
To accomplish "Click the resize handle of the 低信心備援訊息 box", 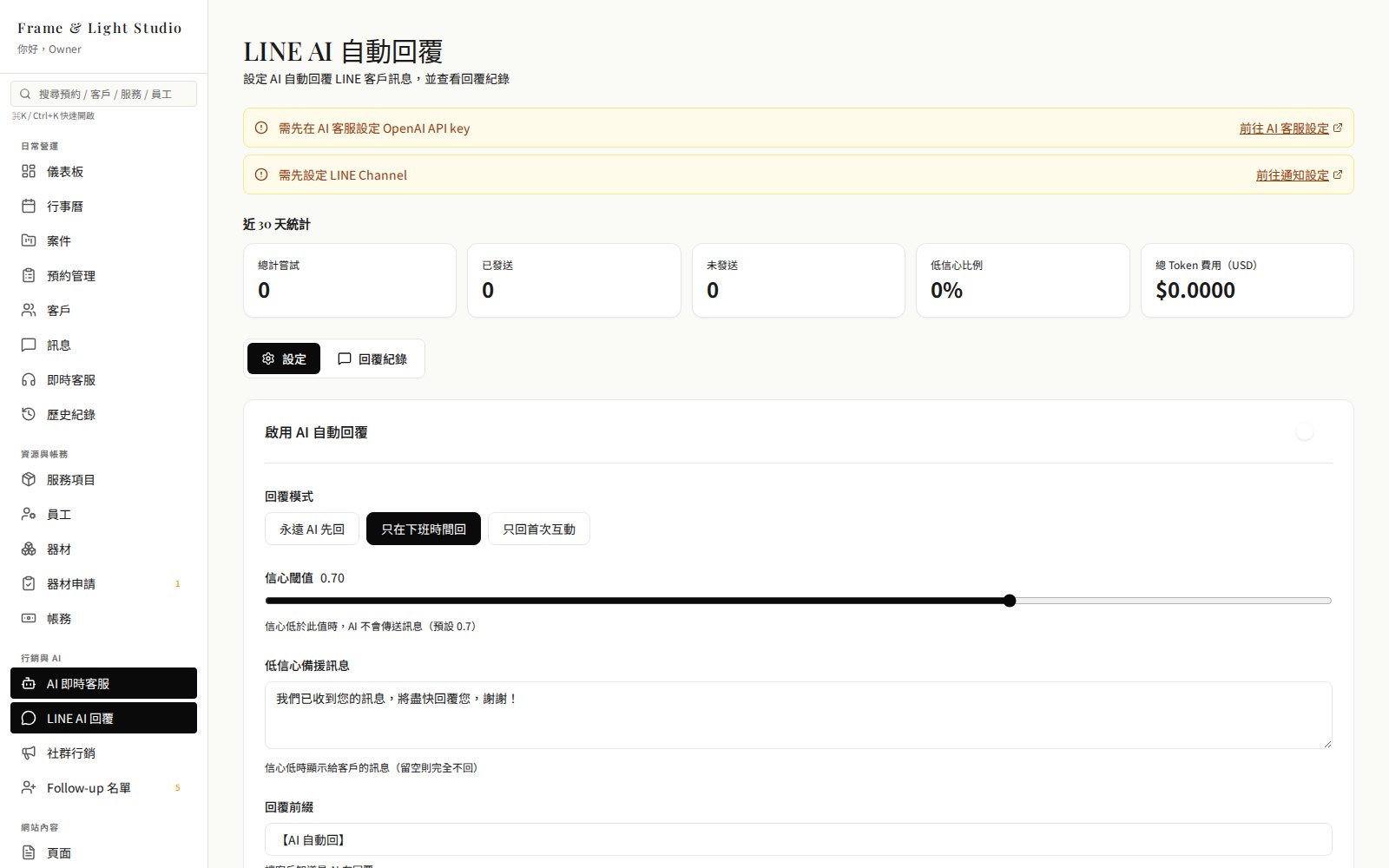I will tap(1326, 743).
